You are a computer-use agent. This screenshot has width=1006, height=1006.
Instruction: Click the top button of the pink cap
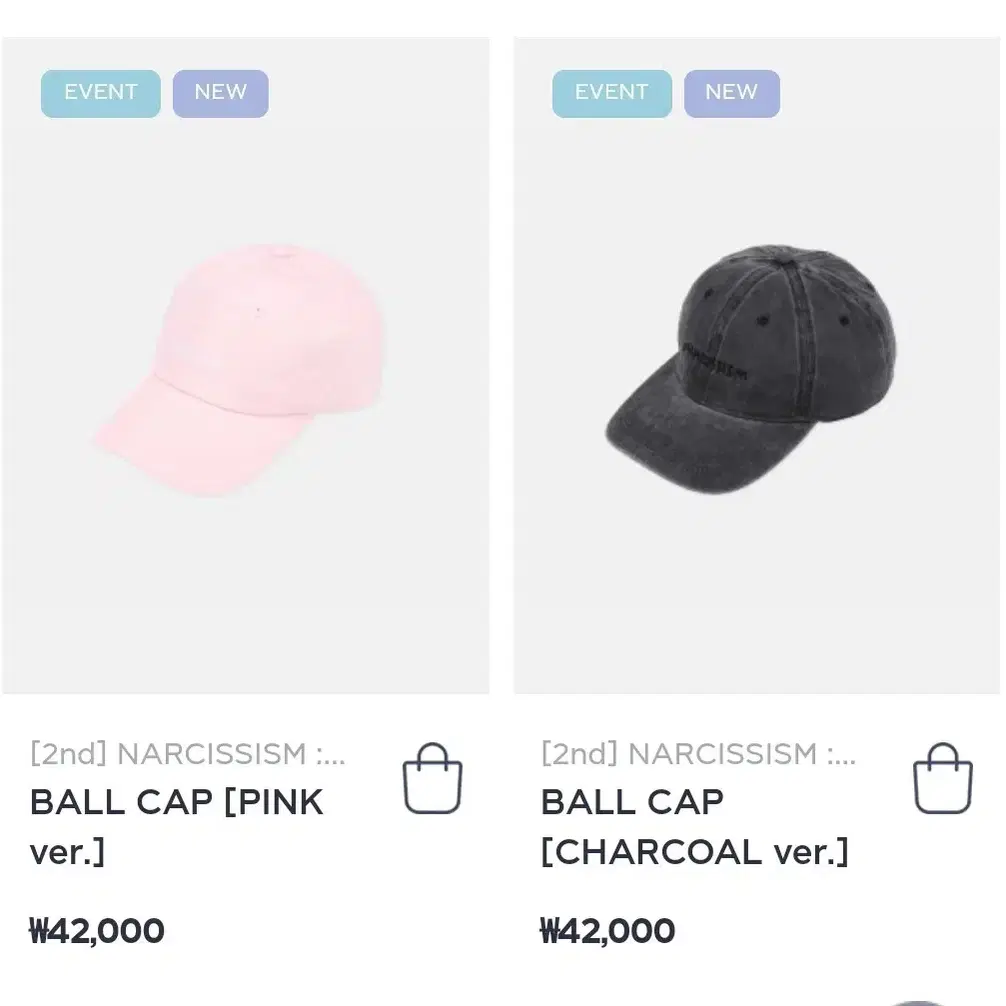(282, 250)
